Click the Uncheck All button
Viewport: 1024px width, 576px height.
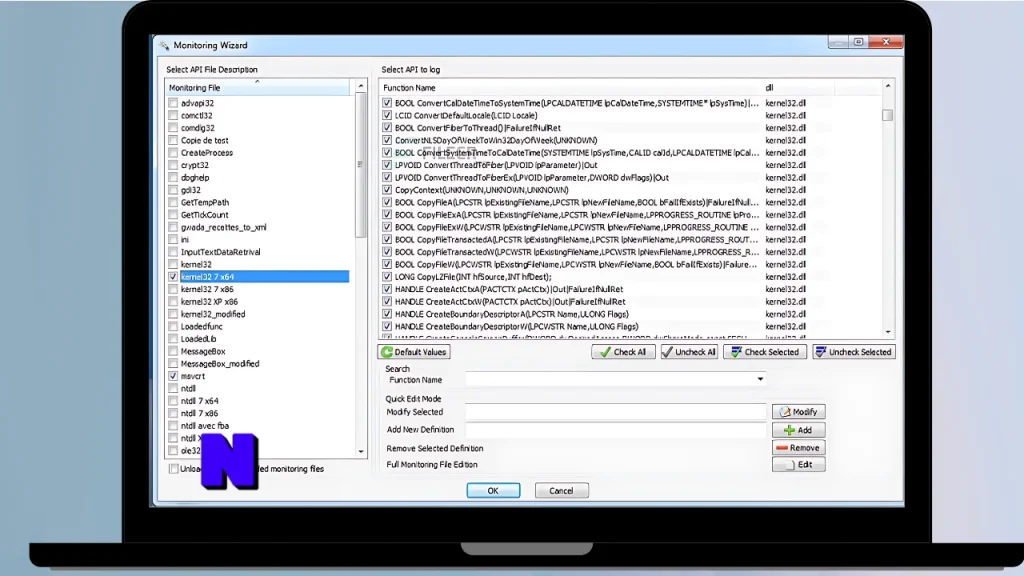click(689, 352)
